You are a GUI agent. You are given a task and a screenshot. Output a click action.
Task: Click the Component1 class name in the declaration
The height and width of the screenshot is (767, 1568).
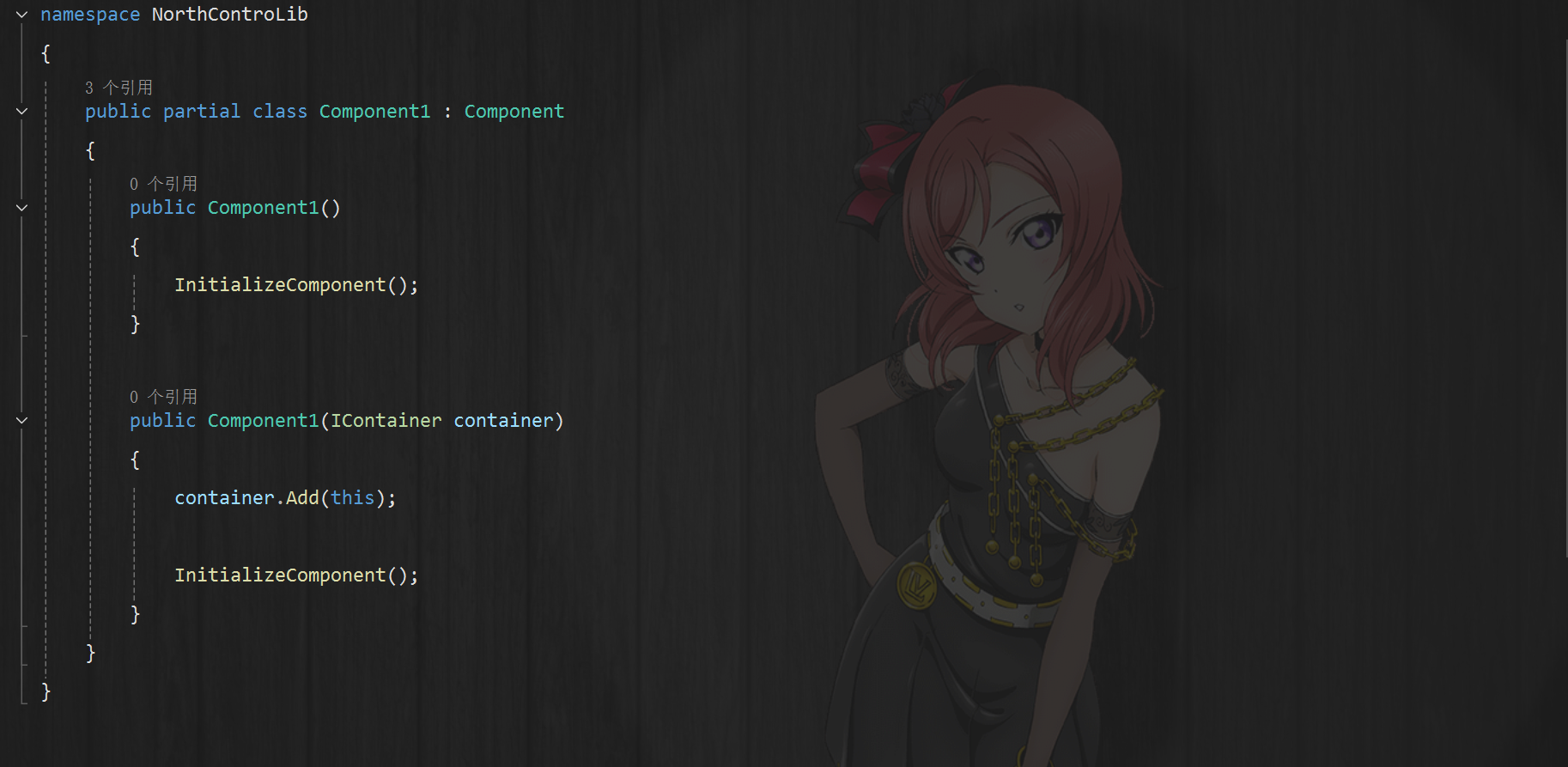point(374,112)
